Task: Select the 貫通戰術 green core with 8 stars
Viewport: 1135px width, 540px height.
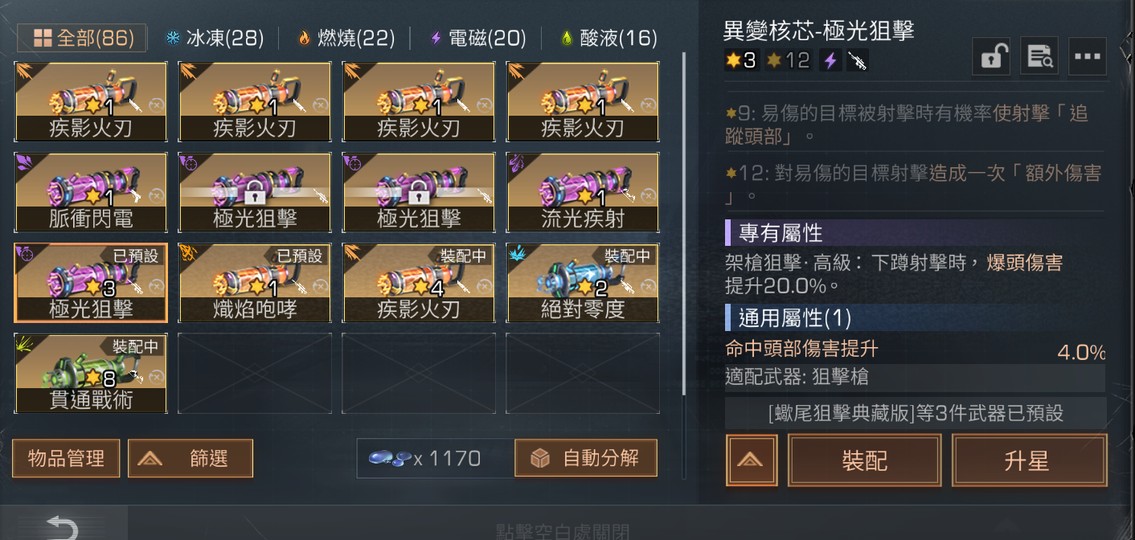Action: [x=90, y=374]
